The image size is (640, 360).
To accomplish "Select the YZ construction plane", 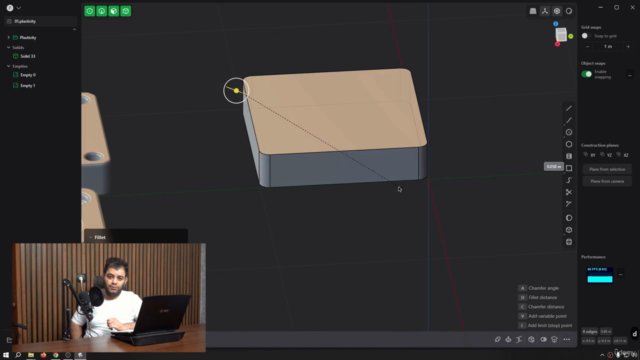I will click(606, 155).
